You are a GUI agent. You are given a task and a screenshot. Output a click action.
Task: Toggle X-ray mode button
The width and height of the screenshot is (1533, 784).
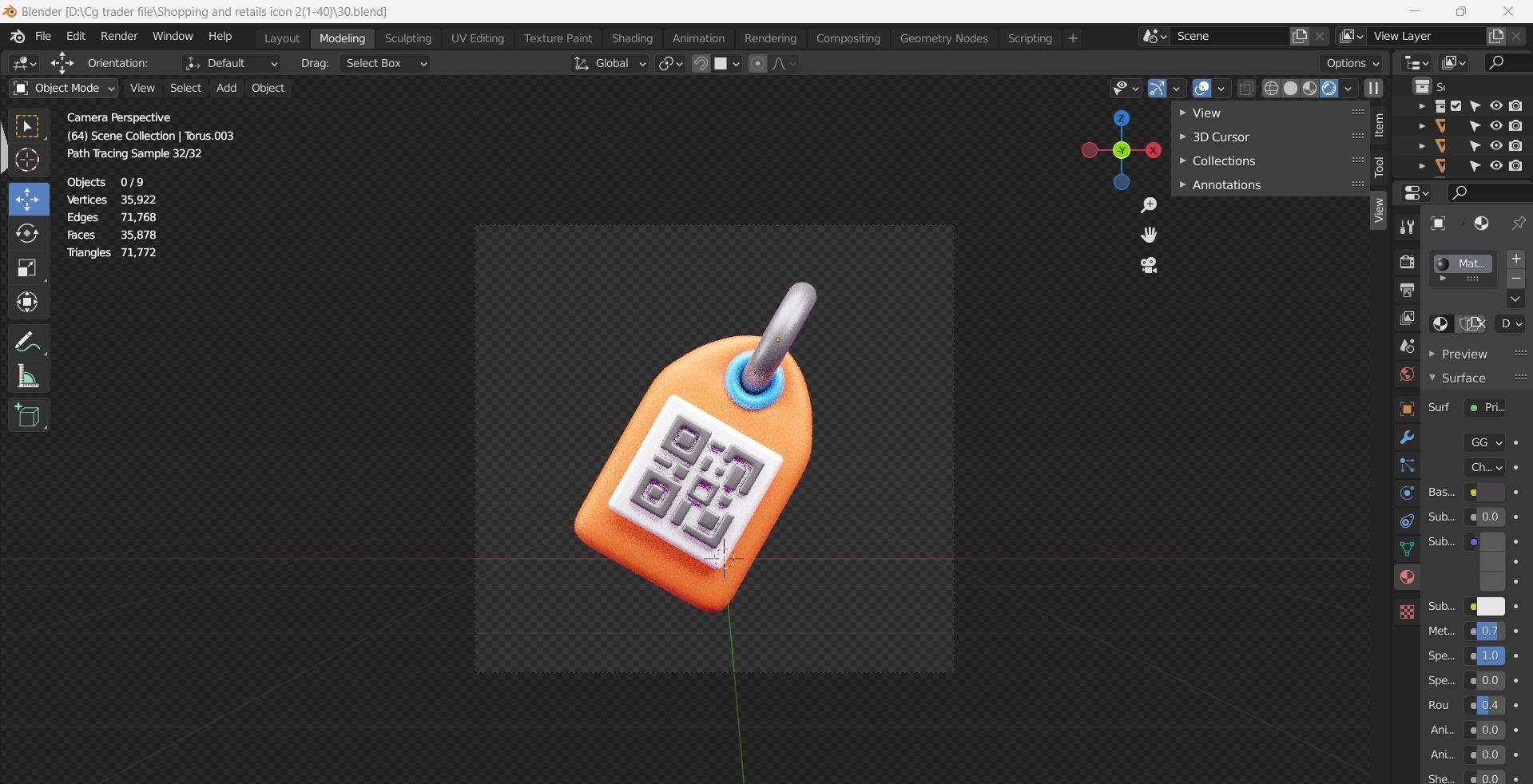tap(1245, 89)
